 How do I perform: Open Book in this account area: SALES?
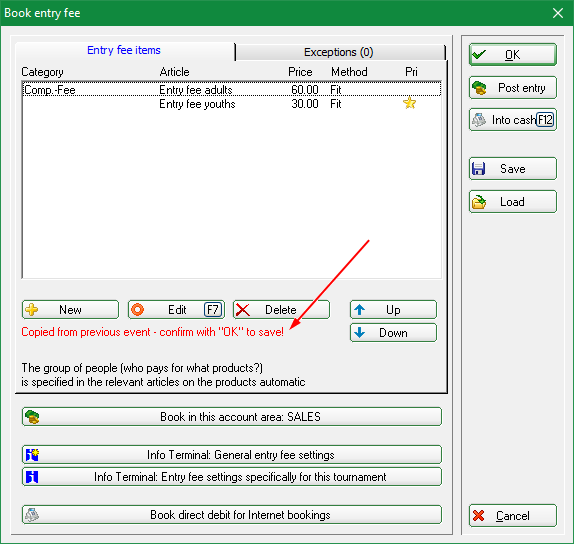(x=232, y=417)
